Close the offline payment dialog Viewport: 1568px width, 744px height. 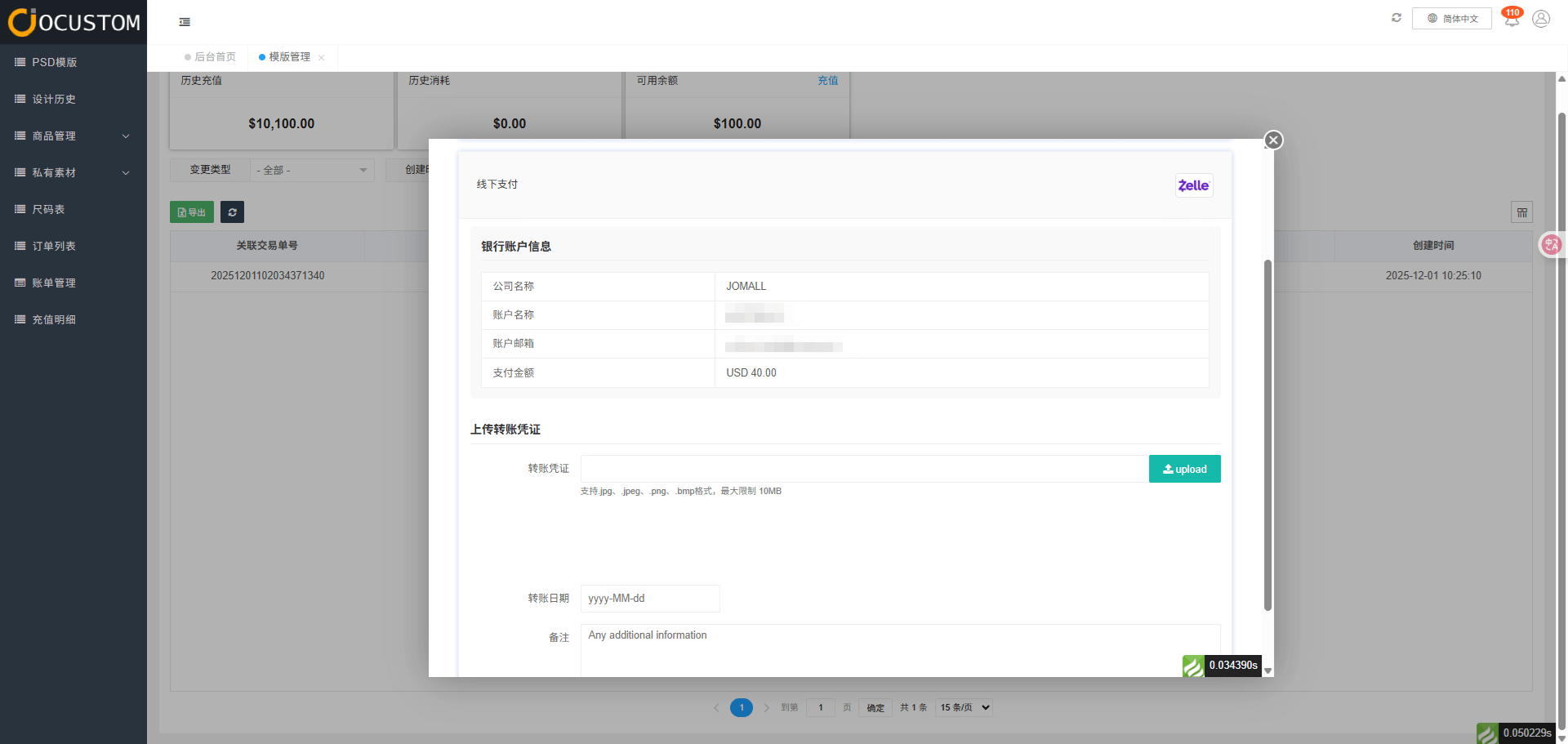click(1273, 140)
